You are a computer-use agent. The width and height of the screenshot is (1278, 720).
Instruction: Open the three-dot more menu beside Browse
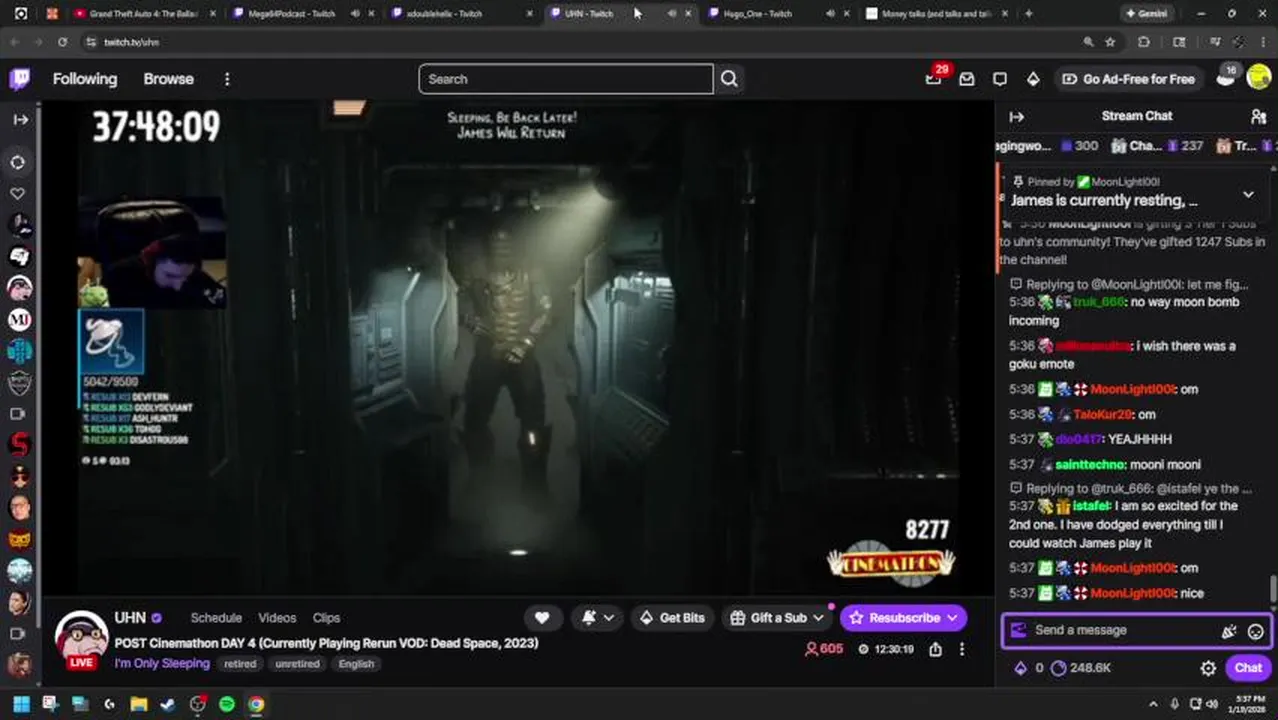[227, 79]
